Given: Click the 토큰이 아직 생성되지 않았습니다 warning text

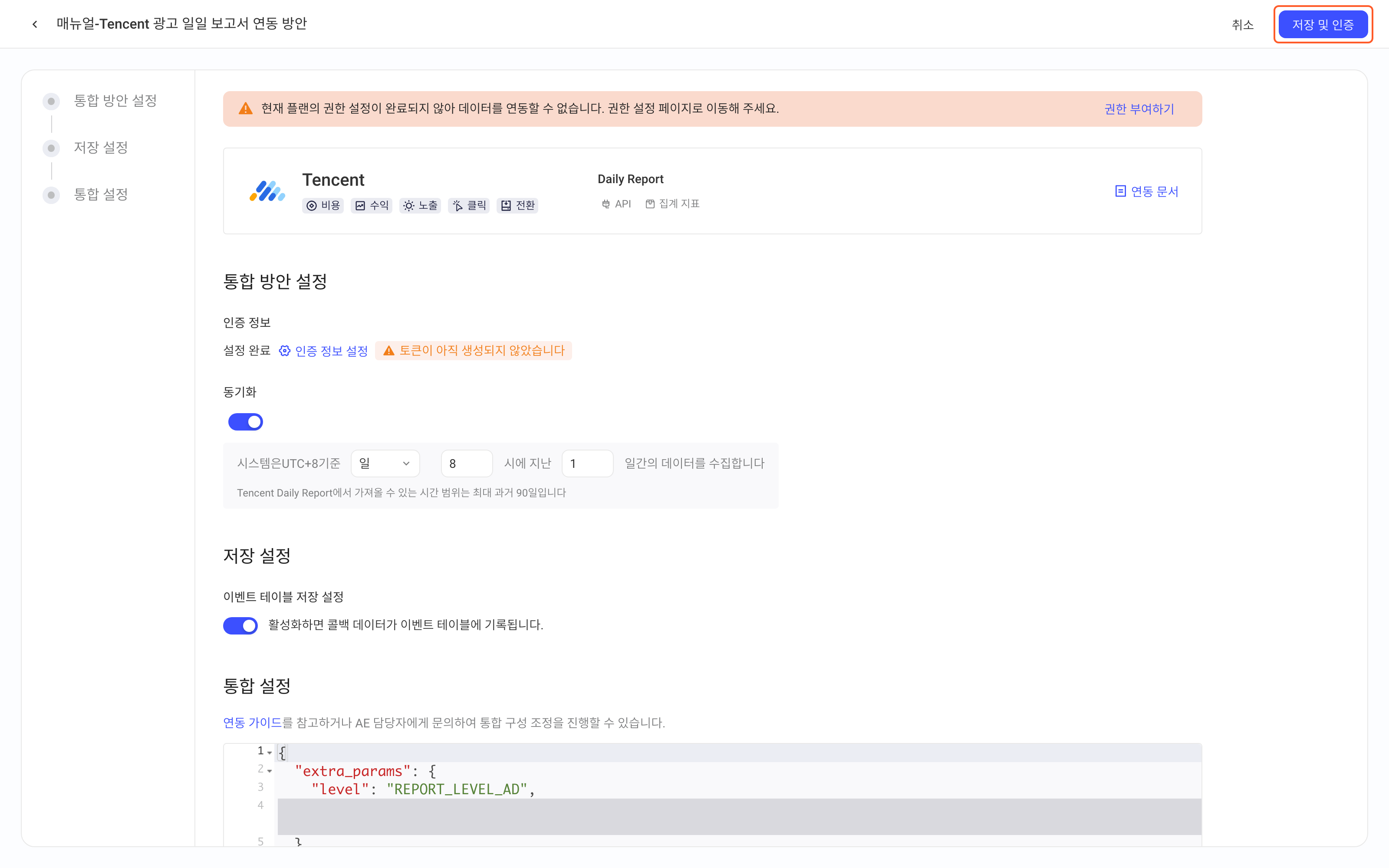Looking at the screenshot, I should (482, 351).
